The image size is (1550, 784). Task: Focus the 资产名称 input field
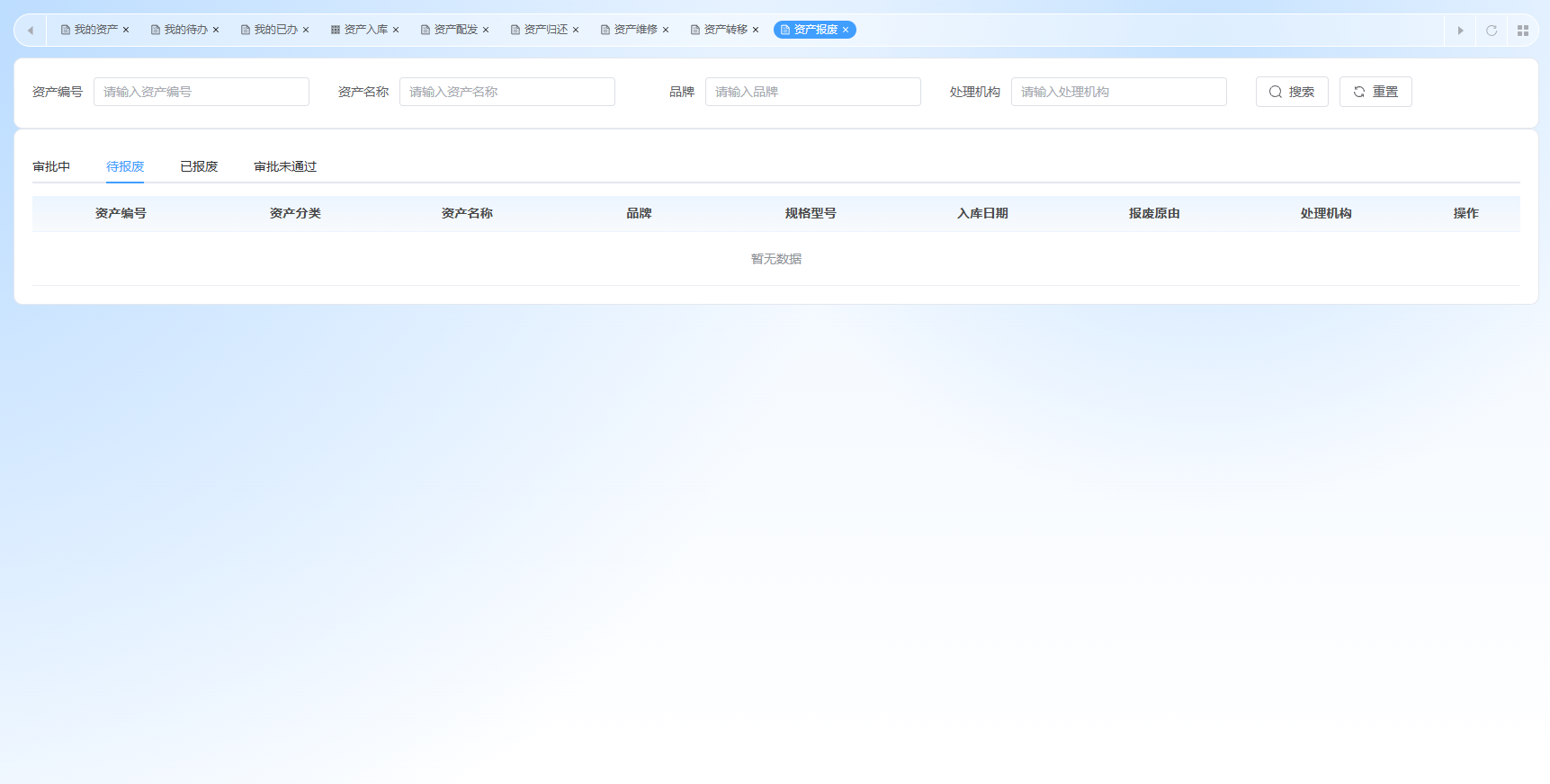507,92
